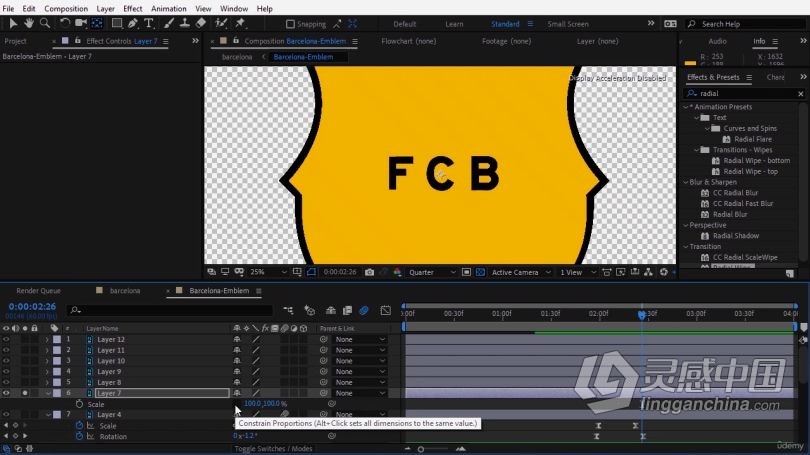Open composition flowchart icon in timeline
The height and width of the screenshot is (455, 810).
point(288,310)
